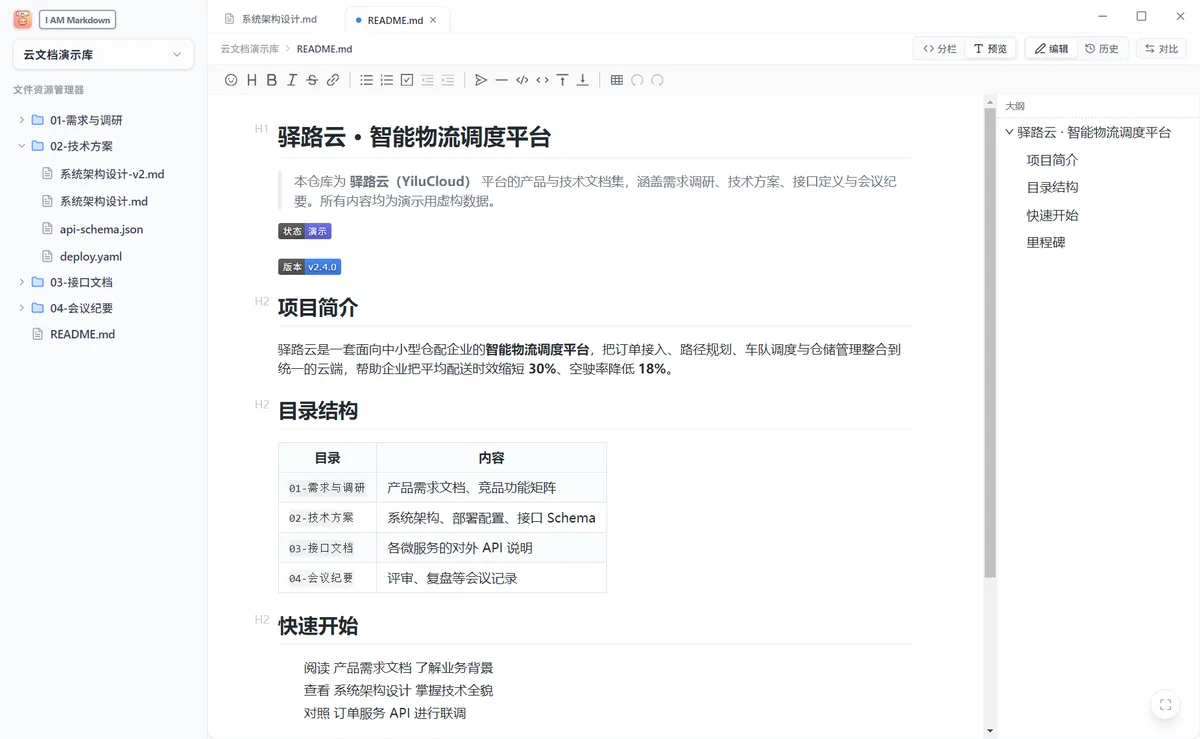The width and height of the screenshot is (1200, 739).
Task: Click table cell 系统架构、部署配置、接口 Schema
Action: point(491,518)
